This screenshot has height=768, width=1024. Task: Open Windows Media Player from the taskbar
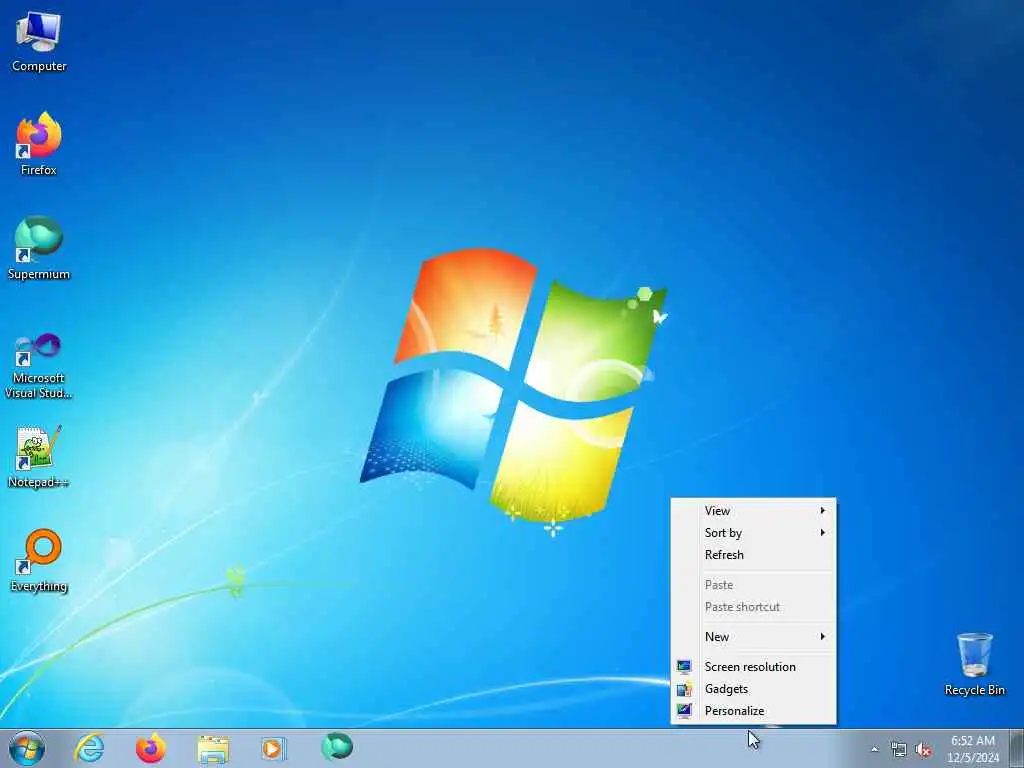274,748
